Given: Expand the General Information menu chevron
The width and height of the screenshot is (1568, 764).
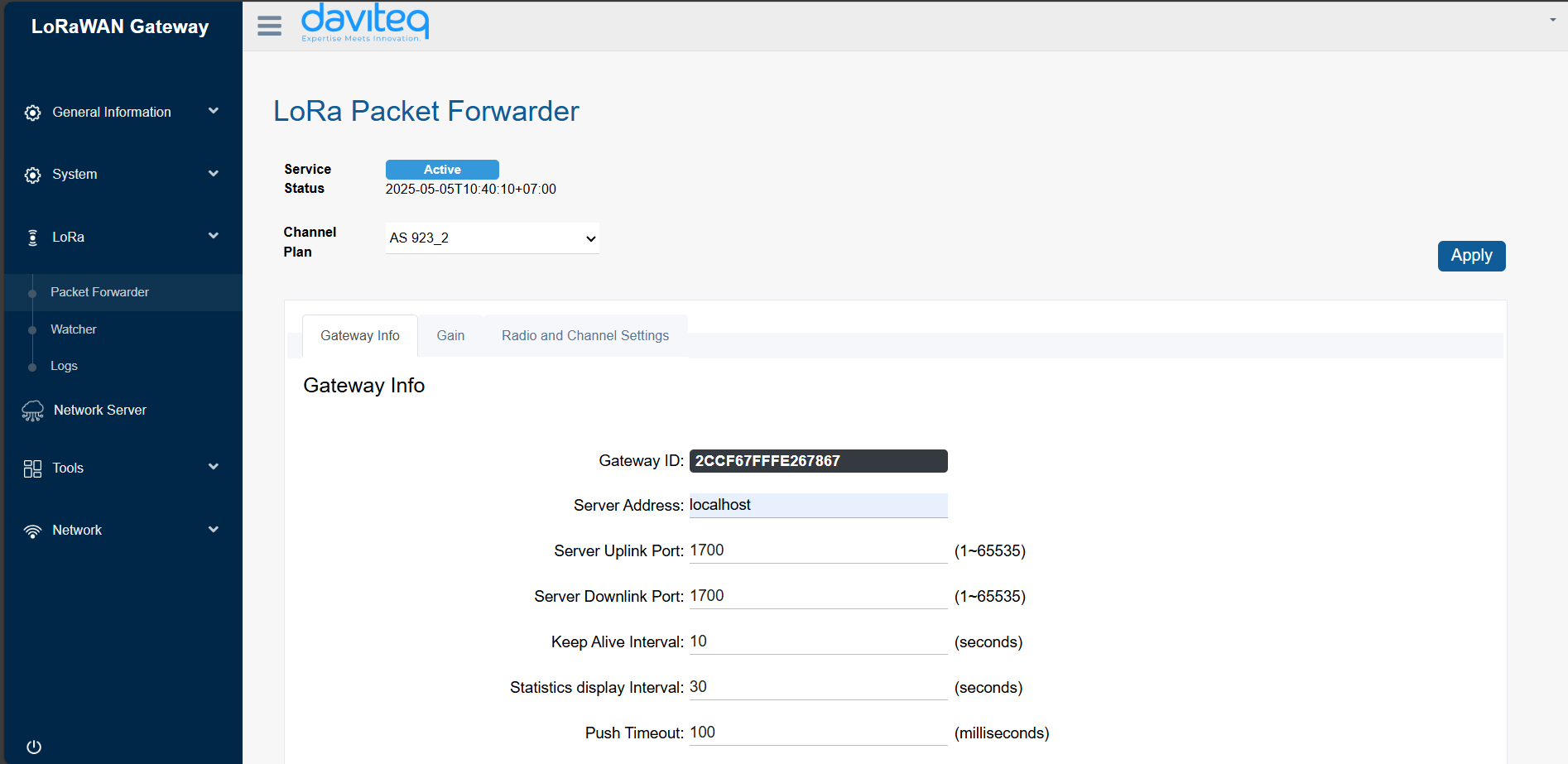Looking at the screenshot, I should (x=214, y=111).
